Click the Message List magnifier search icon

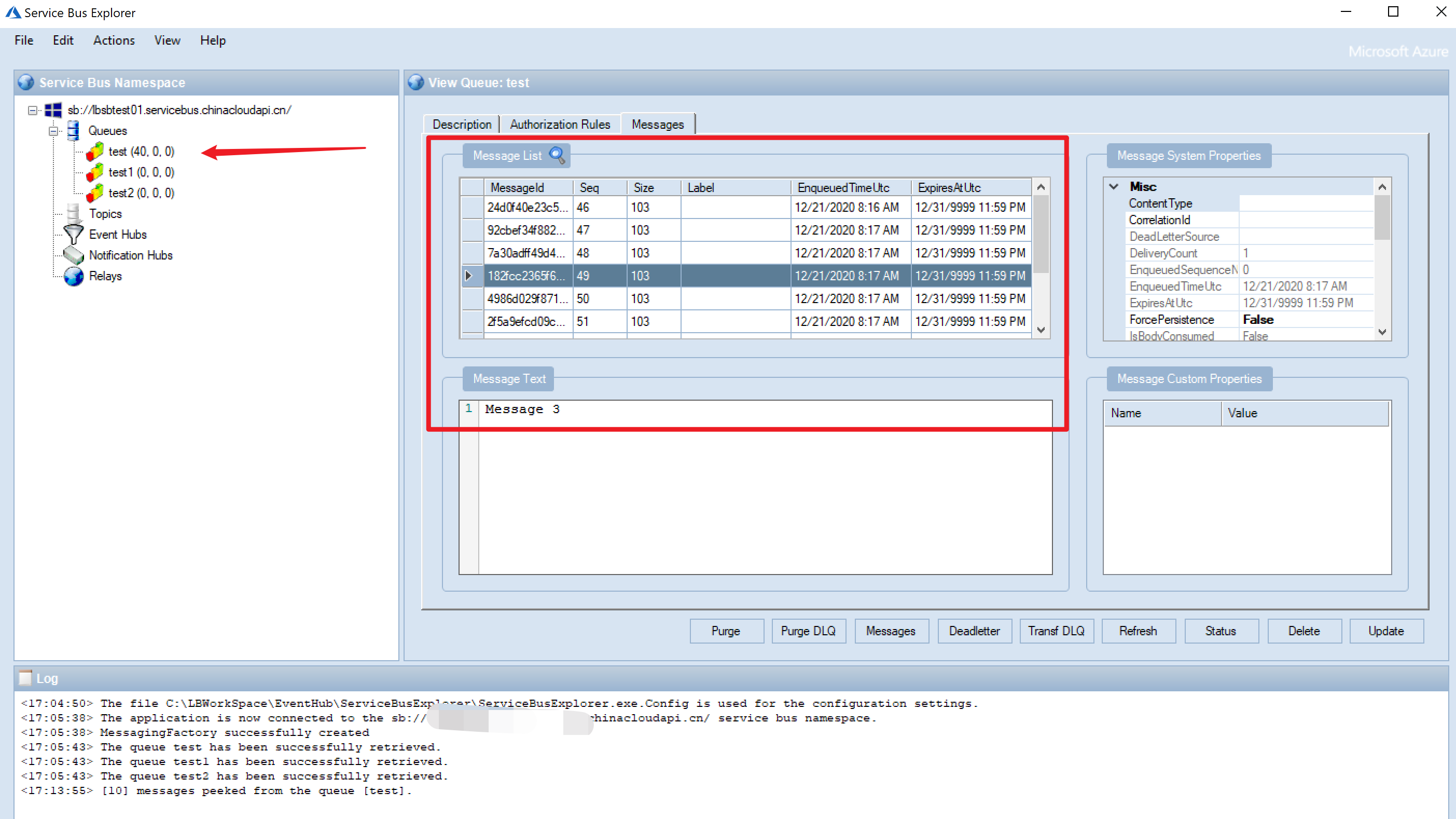click(557, 155)
